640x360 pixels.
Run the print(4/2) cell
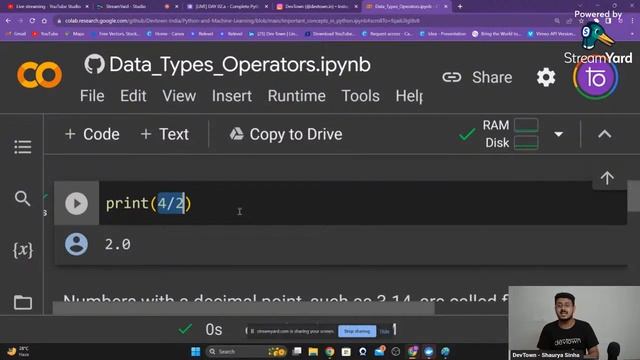76,203
